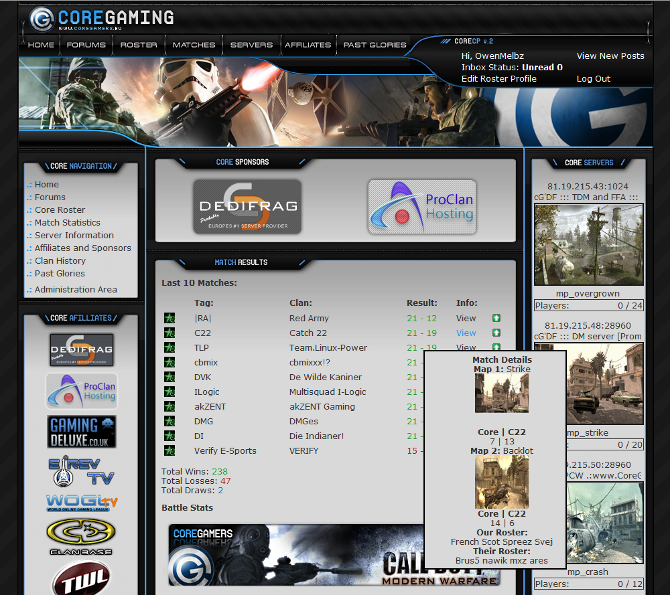Open the MATCHES nav tab
Image resolution: width=670 pixels, height=595 pixels.
(194, 45)
